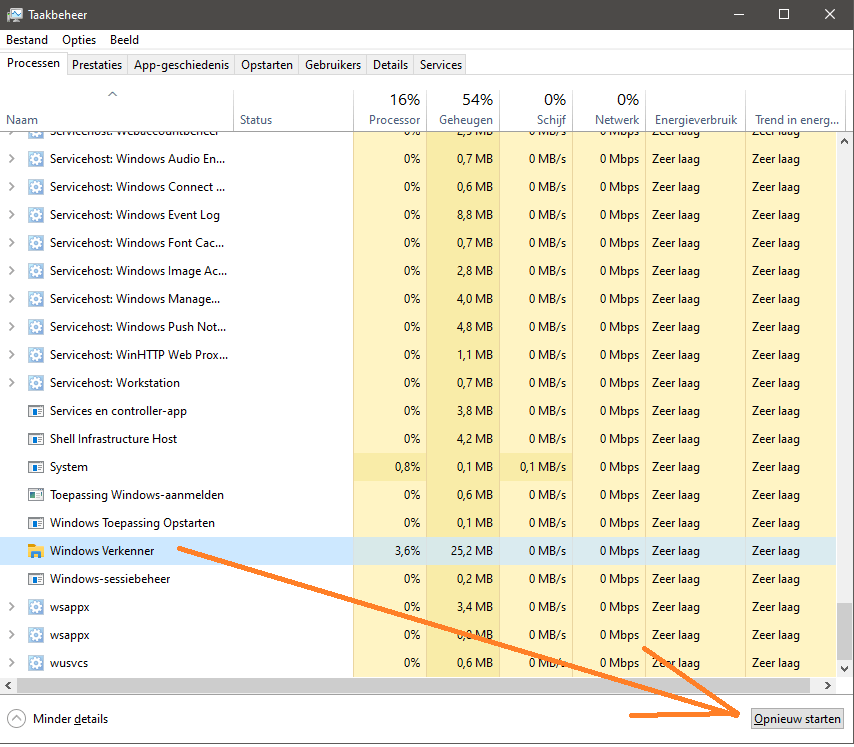Open the Beeld menu
This screenshot has width=854, height=747.
click(x=124, y=40)
